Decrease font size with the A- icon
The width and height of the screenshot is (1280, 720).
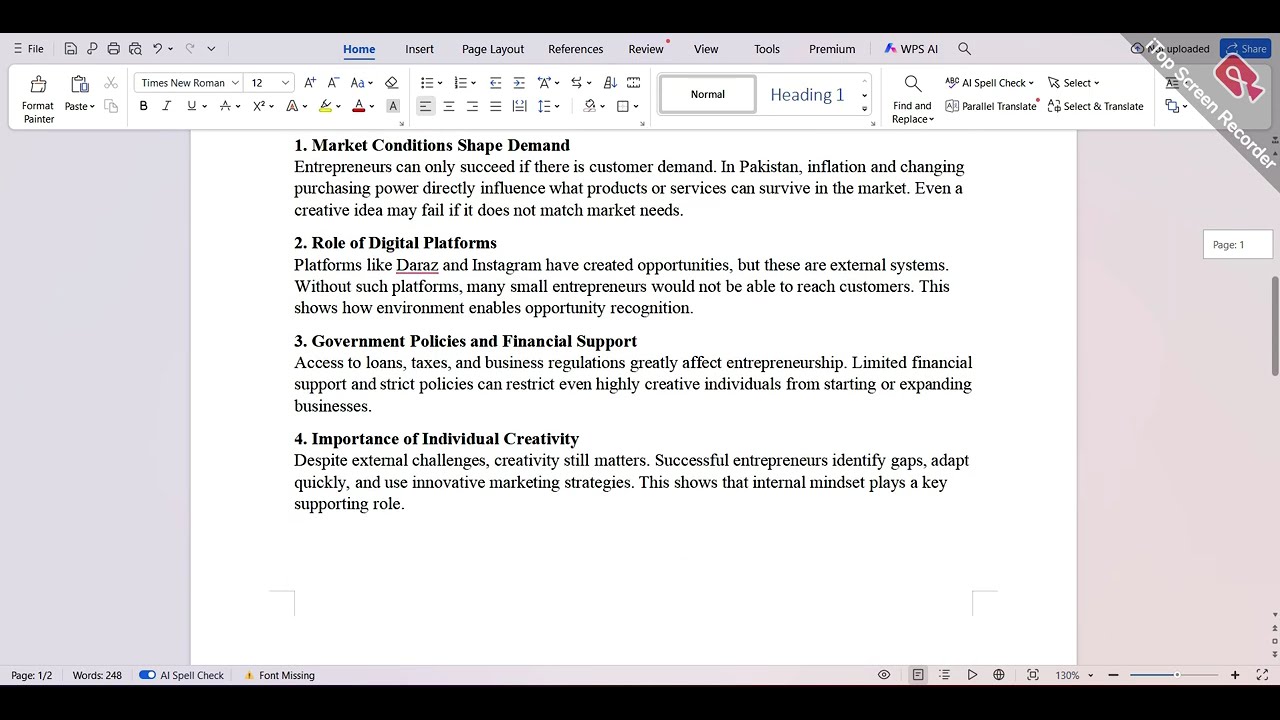[x=333, y=83]
